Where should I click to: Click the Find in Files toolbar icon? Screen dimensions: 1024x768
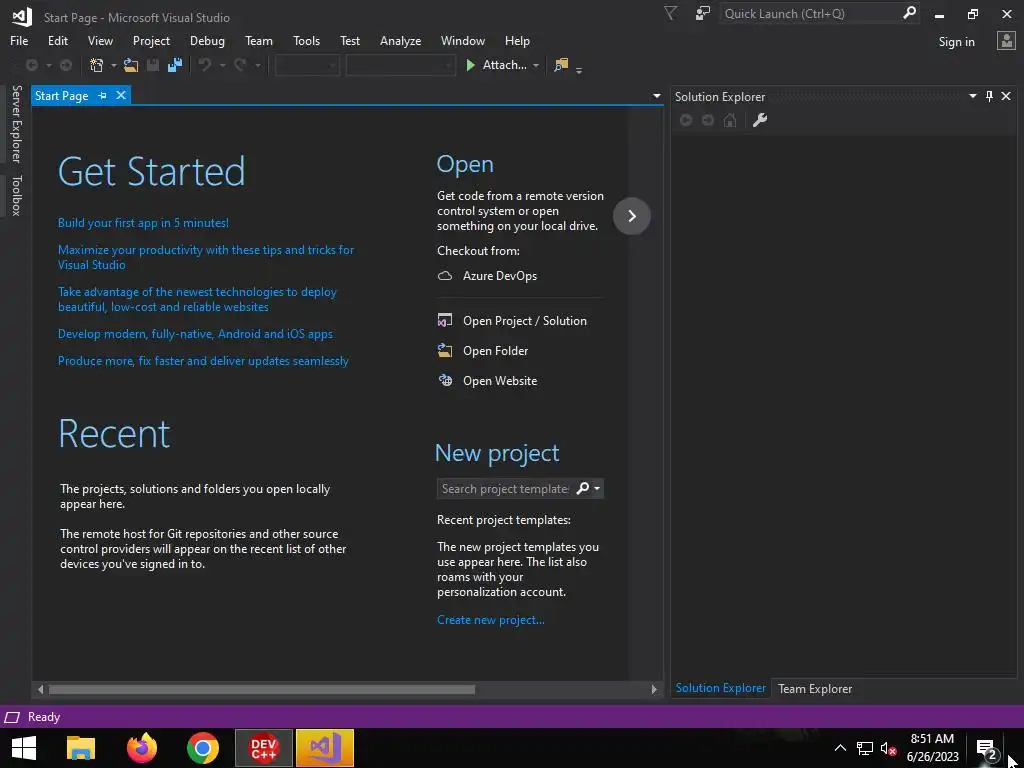pyautogui.click(x=561, y=65)
